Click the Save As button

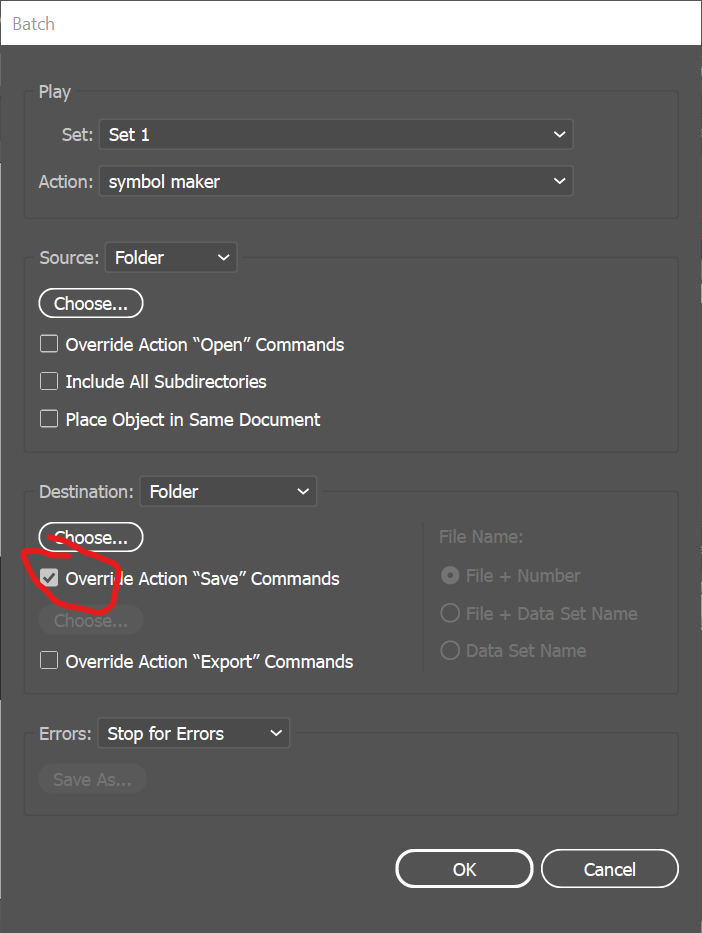click(x=91, y=778)
